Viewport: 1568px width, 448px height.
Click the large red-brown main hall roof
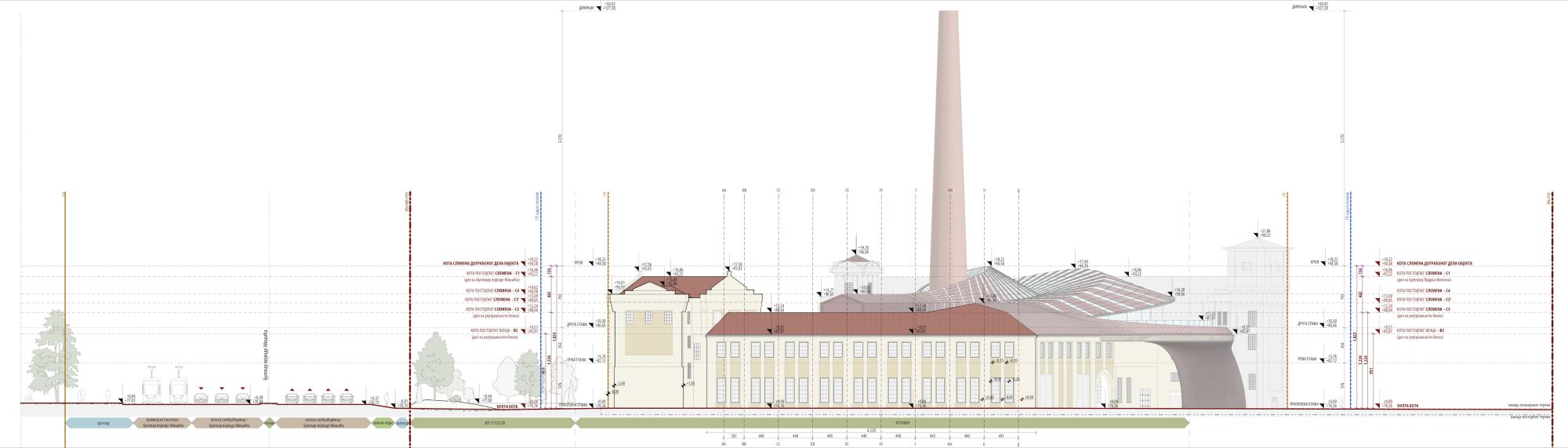pyautogui.click(x=870, y=322)
